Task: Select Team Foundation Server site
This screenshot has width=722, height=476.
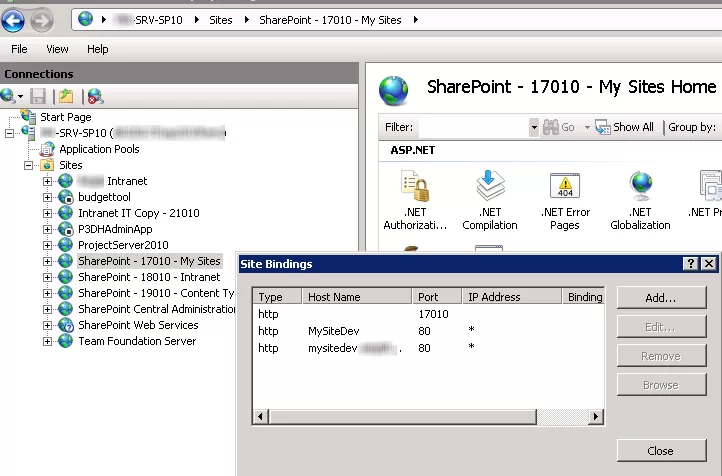Action: (x=137, y=341)
